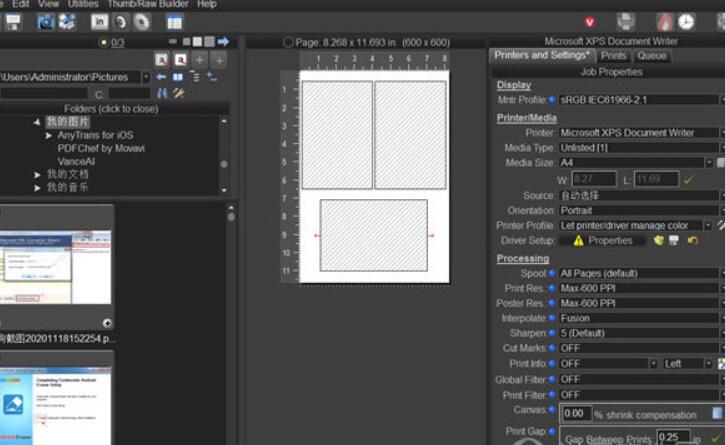Toggle the blue dot beside Interpolate
Screen dimensions: 725x445
tap(552, 318)
